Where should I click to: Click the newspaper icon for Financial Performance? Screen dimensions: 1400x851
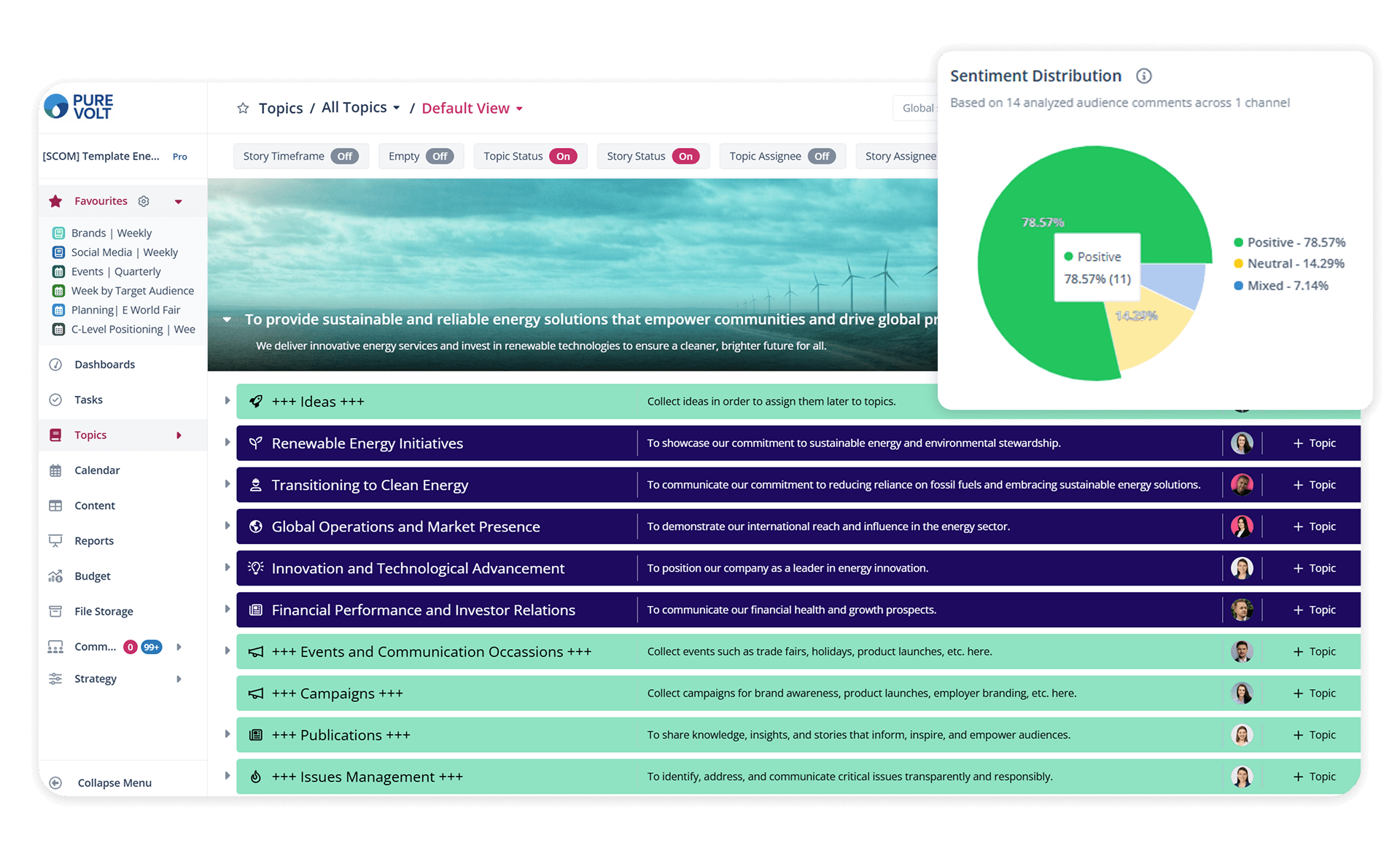[x=256, y=610]
